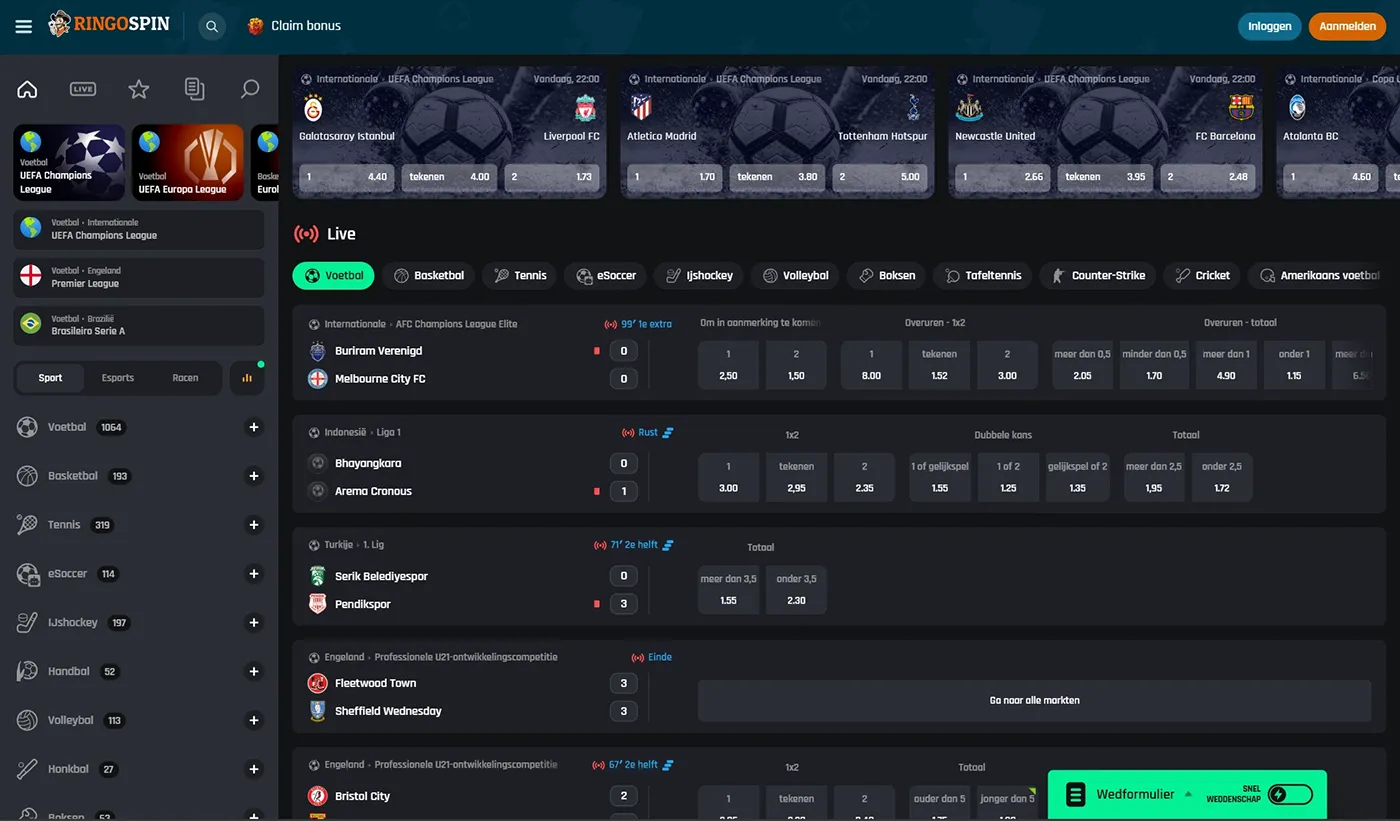Image resolution: width=1400 pixels, height=821 pixels.
Task: Open the LIVE icon in sidebar
Action: [83, 89]
